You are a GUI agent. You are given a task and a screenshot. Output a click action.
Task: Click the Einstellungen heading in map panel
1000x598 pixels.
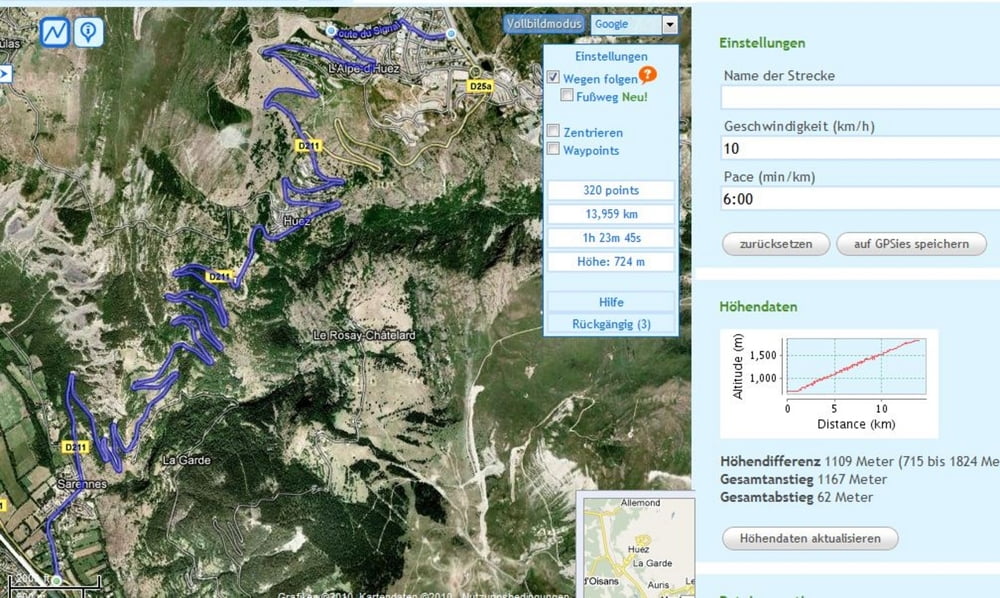pyautogui.click(x=611, y=56)
